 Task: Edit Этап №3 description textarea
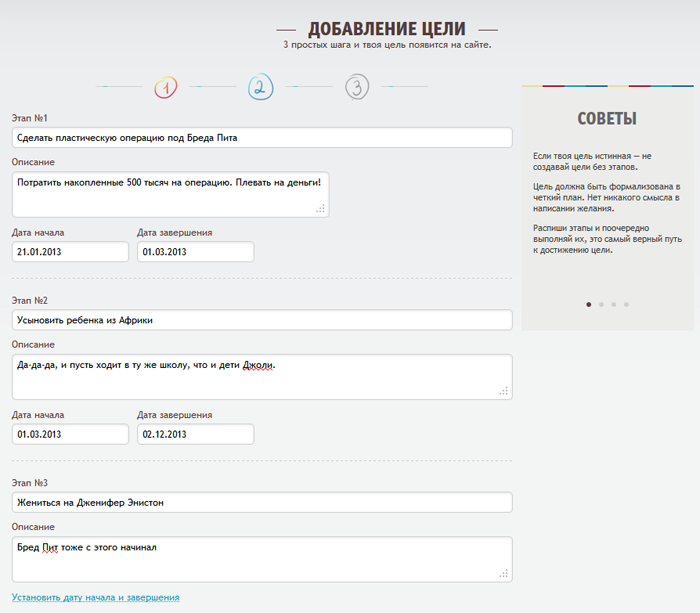[x=262, y=559]
